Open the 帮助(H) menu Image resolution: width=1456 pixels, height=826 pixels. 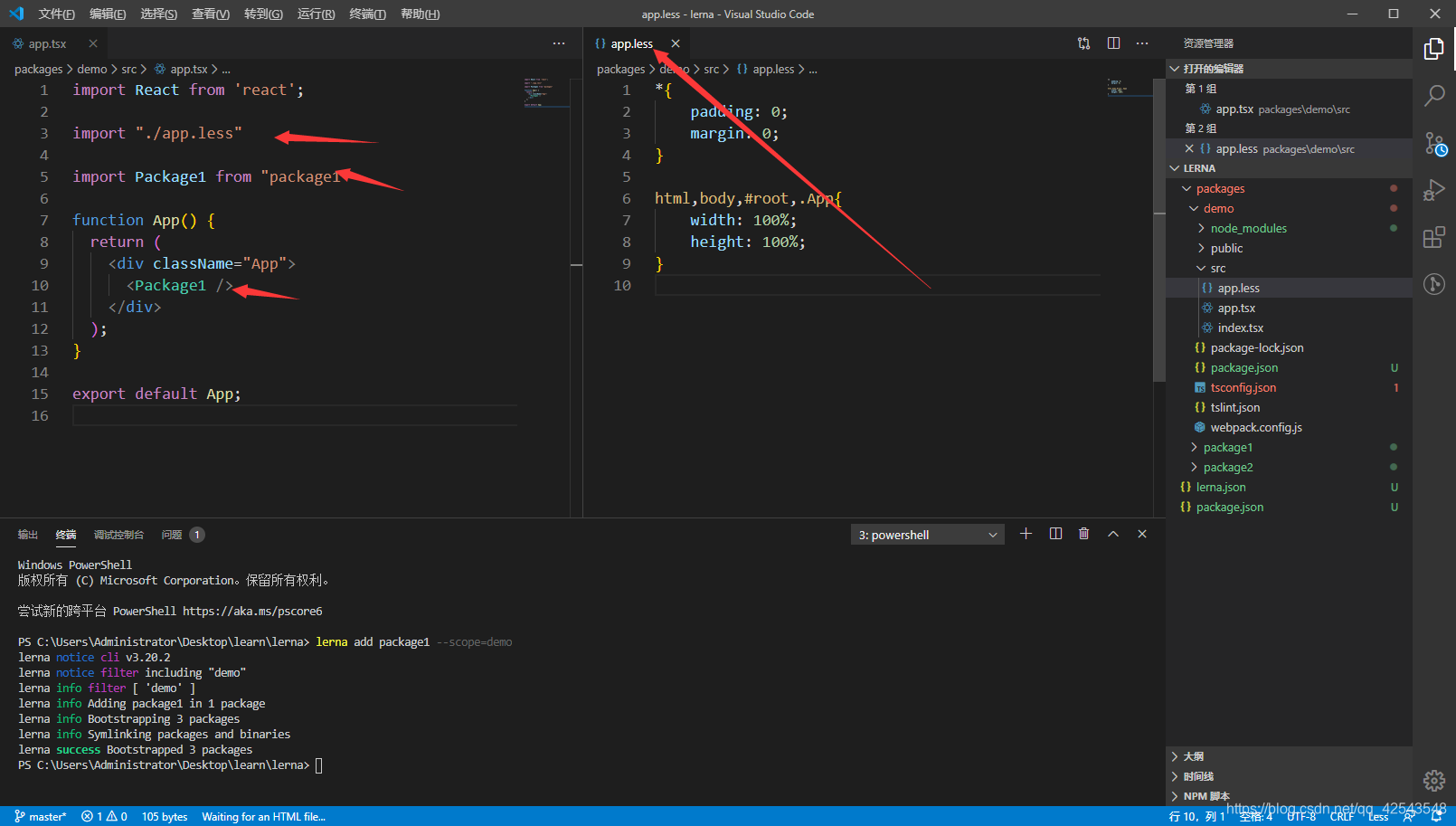[x=420, y=14]
